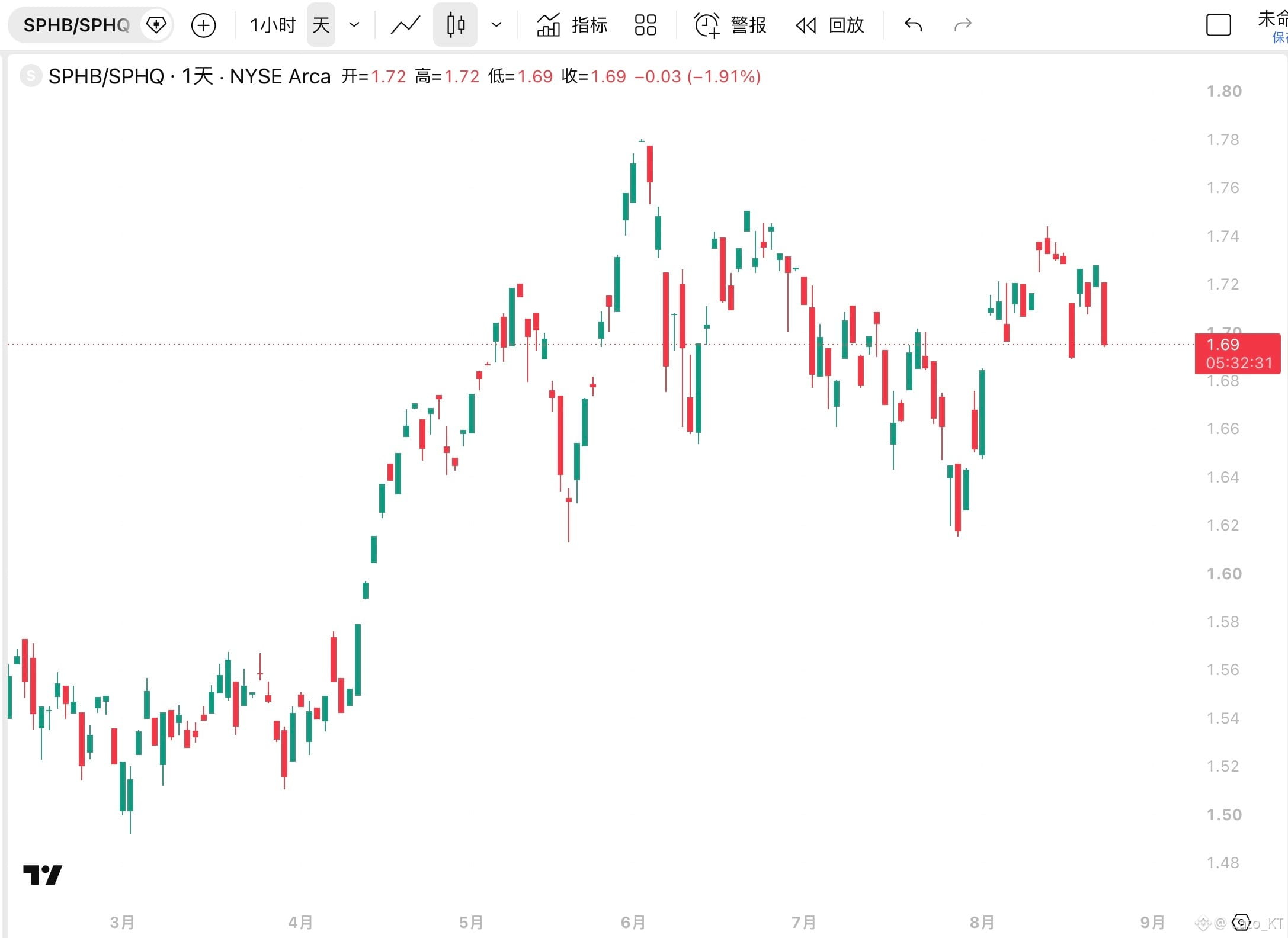Switch to line chart style
The width and height of the screenshot is (1288, 938).
[405, 25]
